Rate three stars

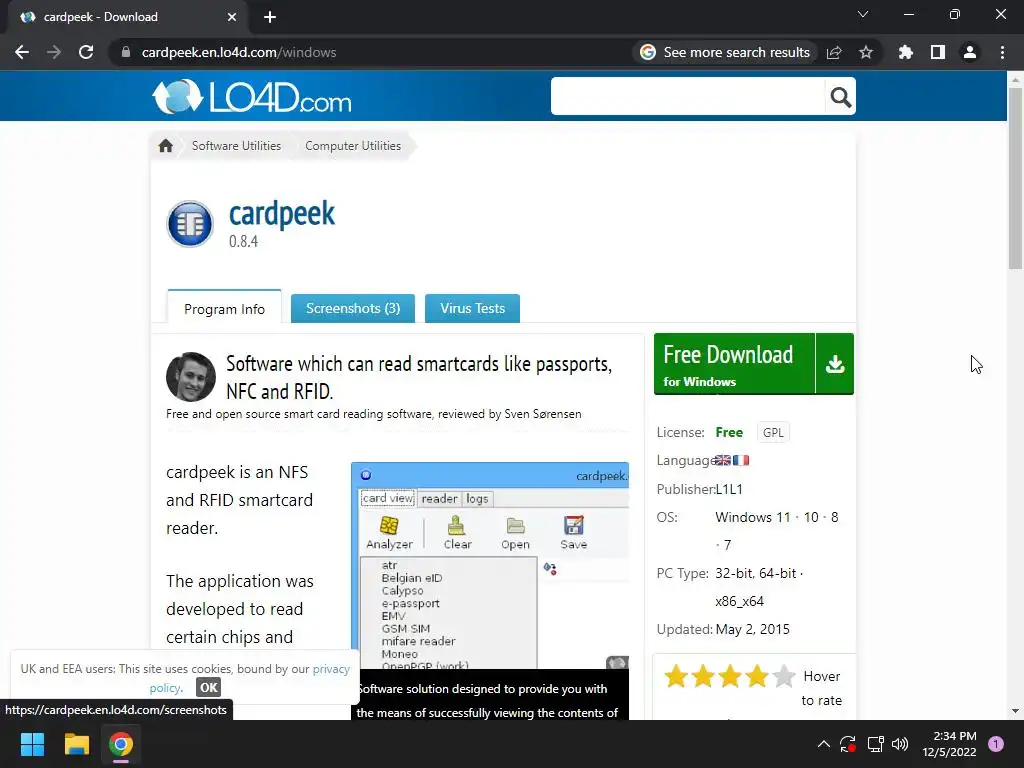(729, 677)
